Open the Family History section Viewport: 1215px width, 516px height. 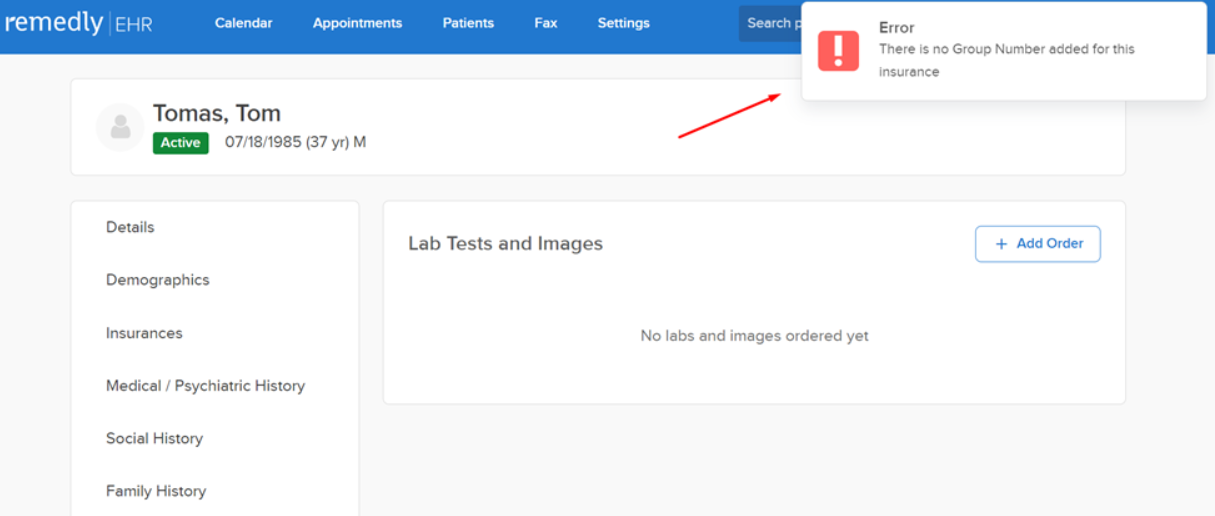pos(156,491)
